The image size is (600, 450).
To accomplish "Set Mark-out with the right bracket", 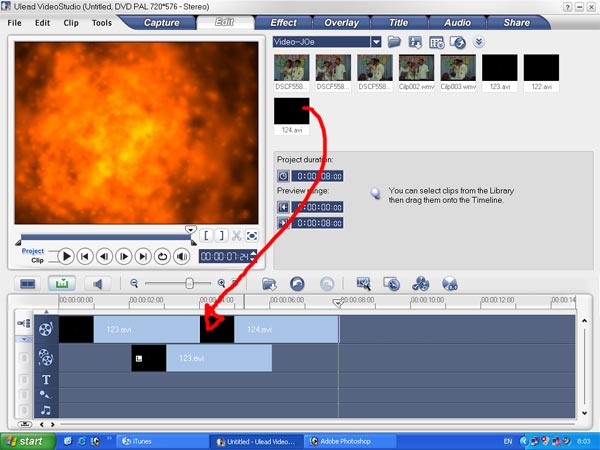I will click(221, 235).
